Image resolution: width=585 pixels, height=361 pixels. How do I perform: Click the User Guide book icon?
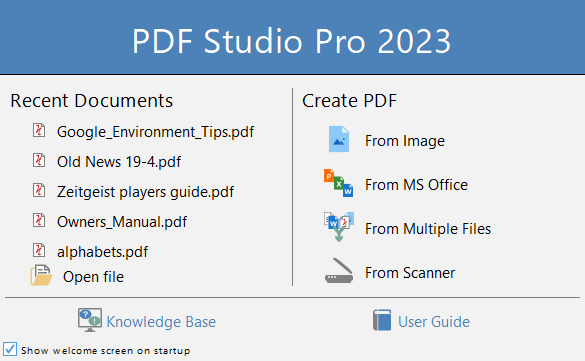(x=382, y=320)
